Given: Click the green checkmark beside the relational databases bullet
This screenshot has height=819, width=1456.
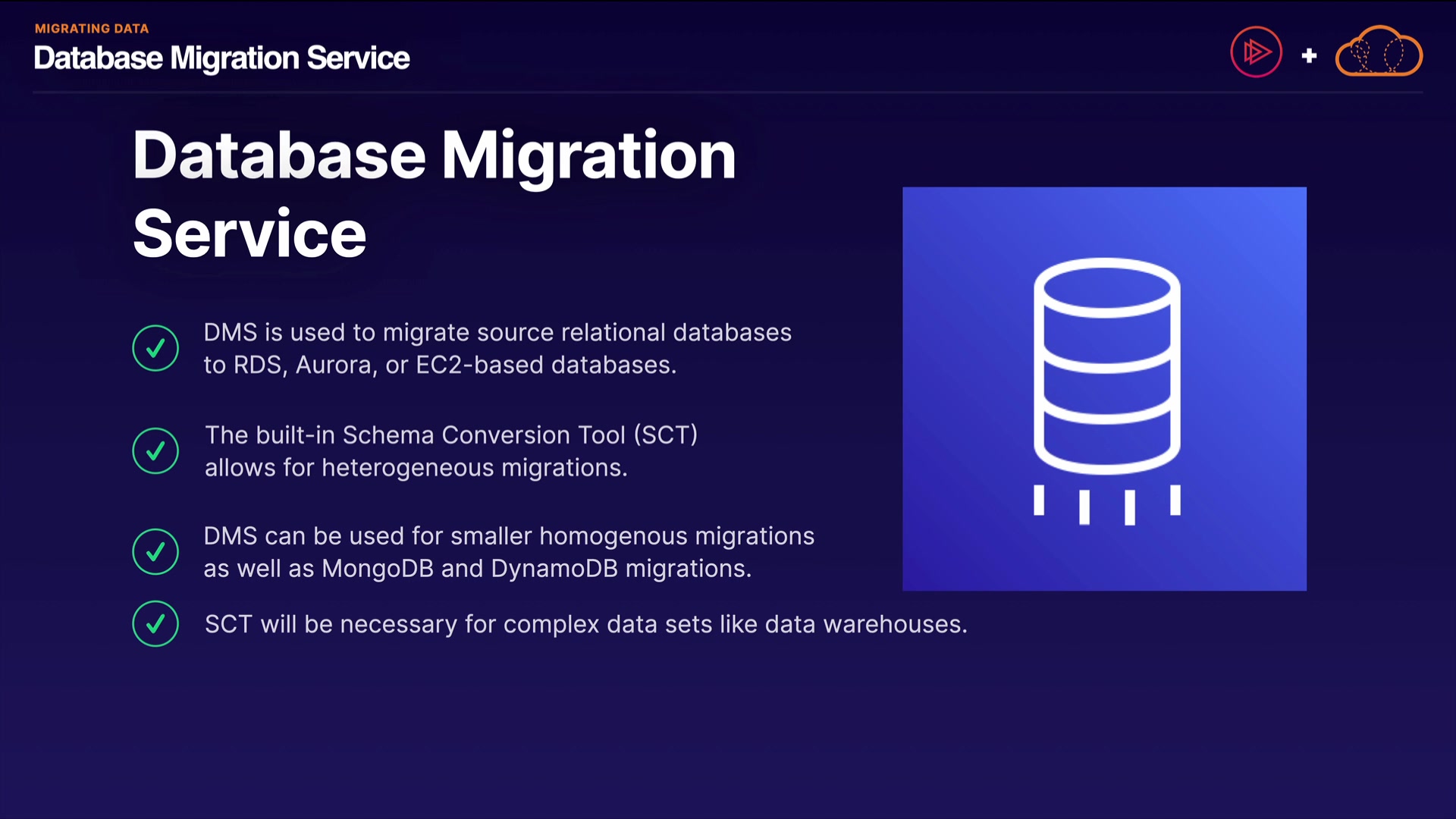Looking at the screenshot, I should click(x=155, y=348).
